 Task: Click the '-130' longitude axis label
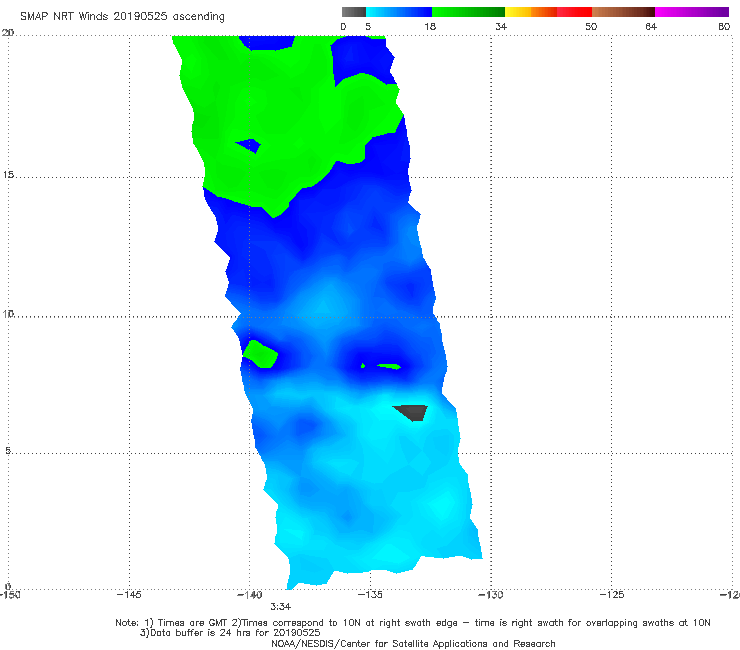(491, 595)
